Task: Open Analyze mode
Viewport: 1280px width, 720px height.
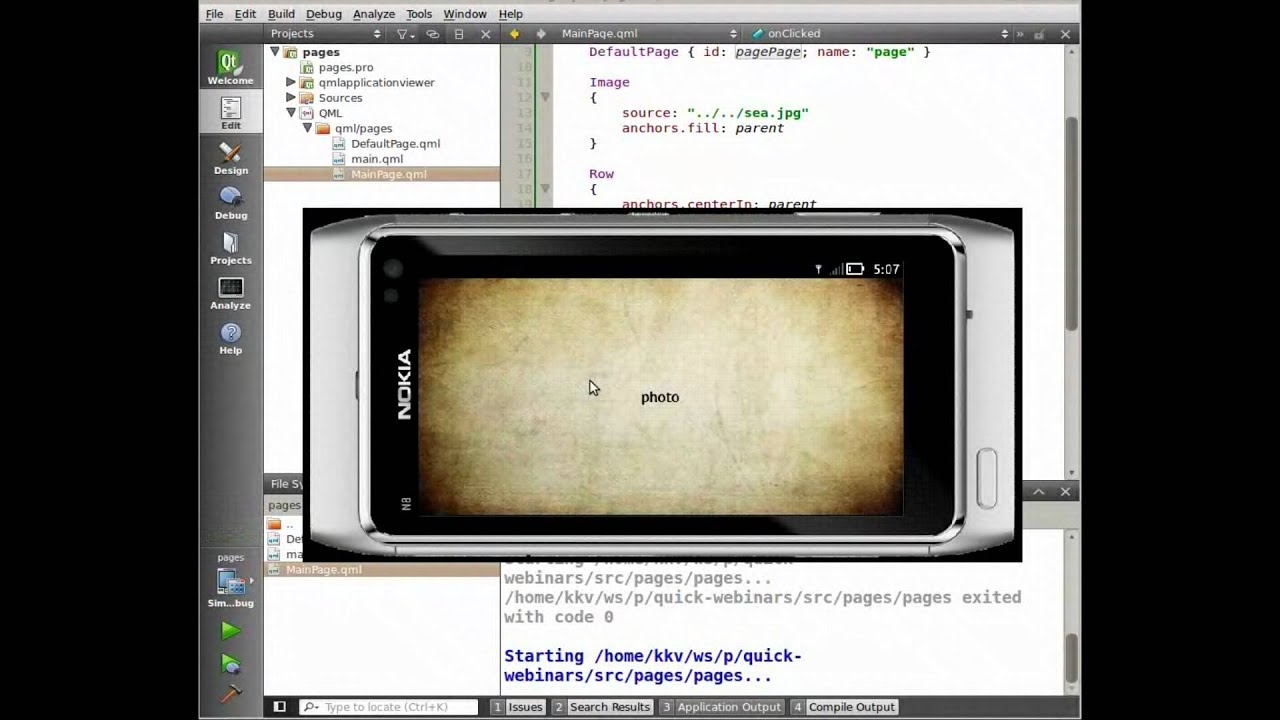Action: [x=231, y=293]
